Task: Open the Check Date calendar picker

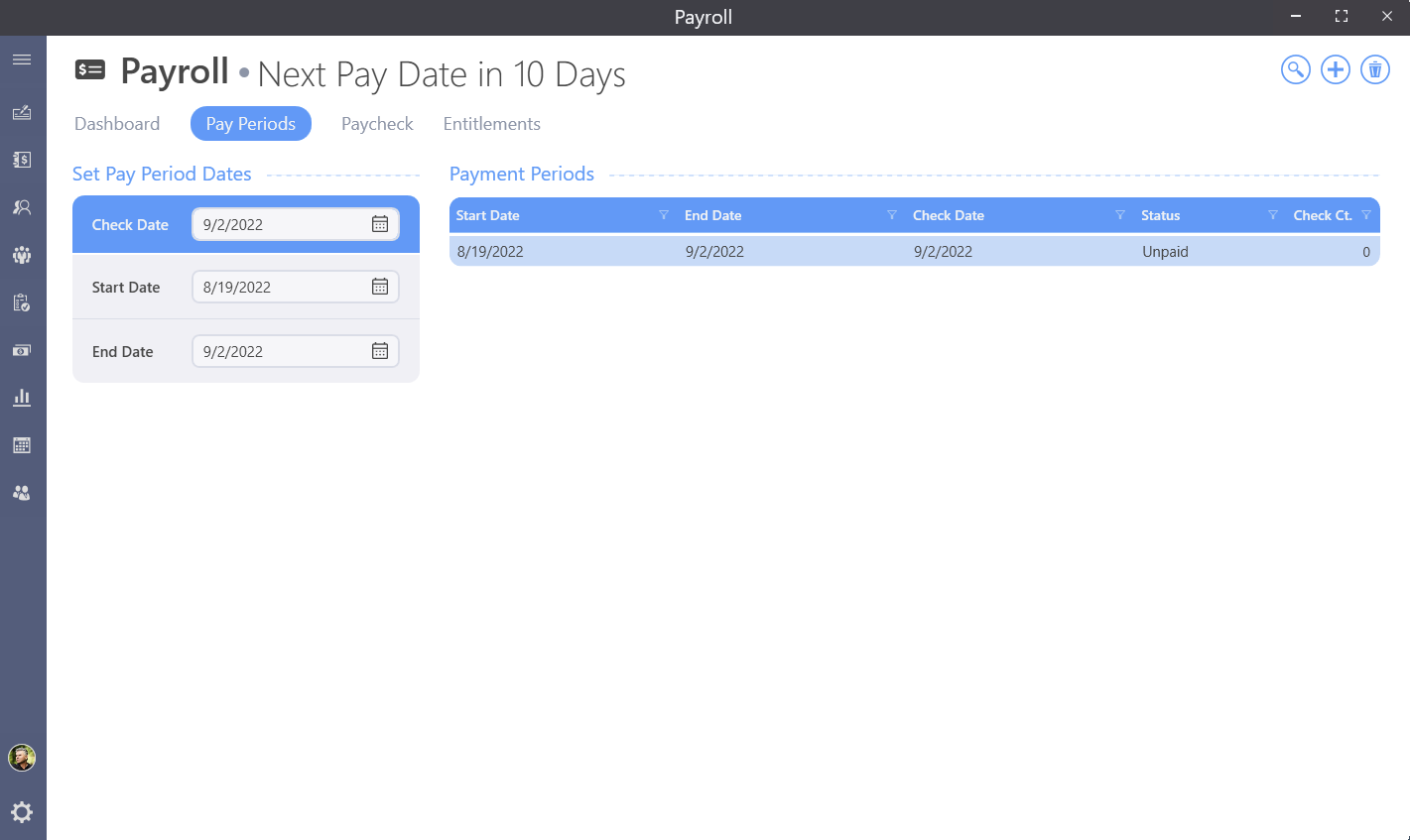Action: coord(379,224)
